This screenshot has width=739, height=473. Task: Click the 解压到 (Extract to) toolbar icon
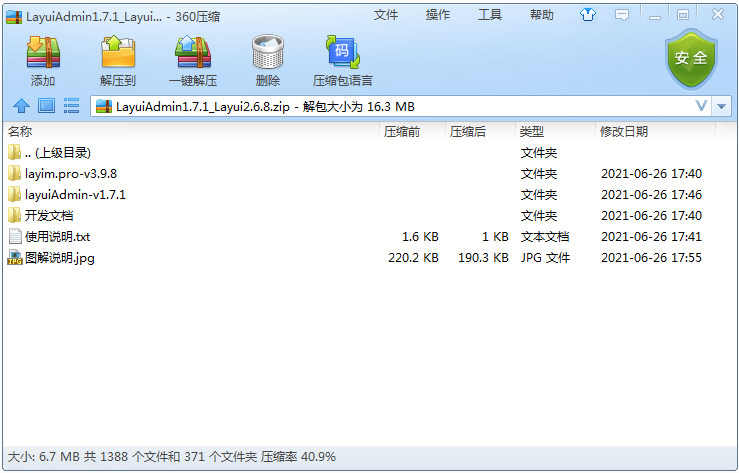point(118,52)
